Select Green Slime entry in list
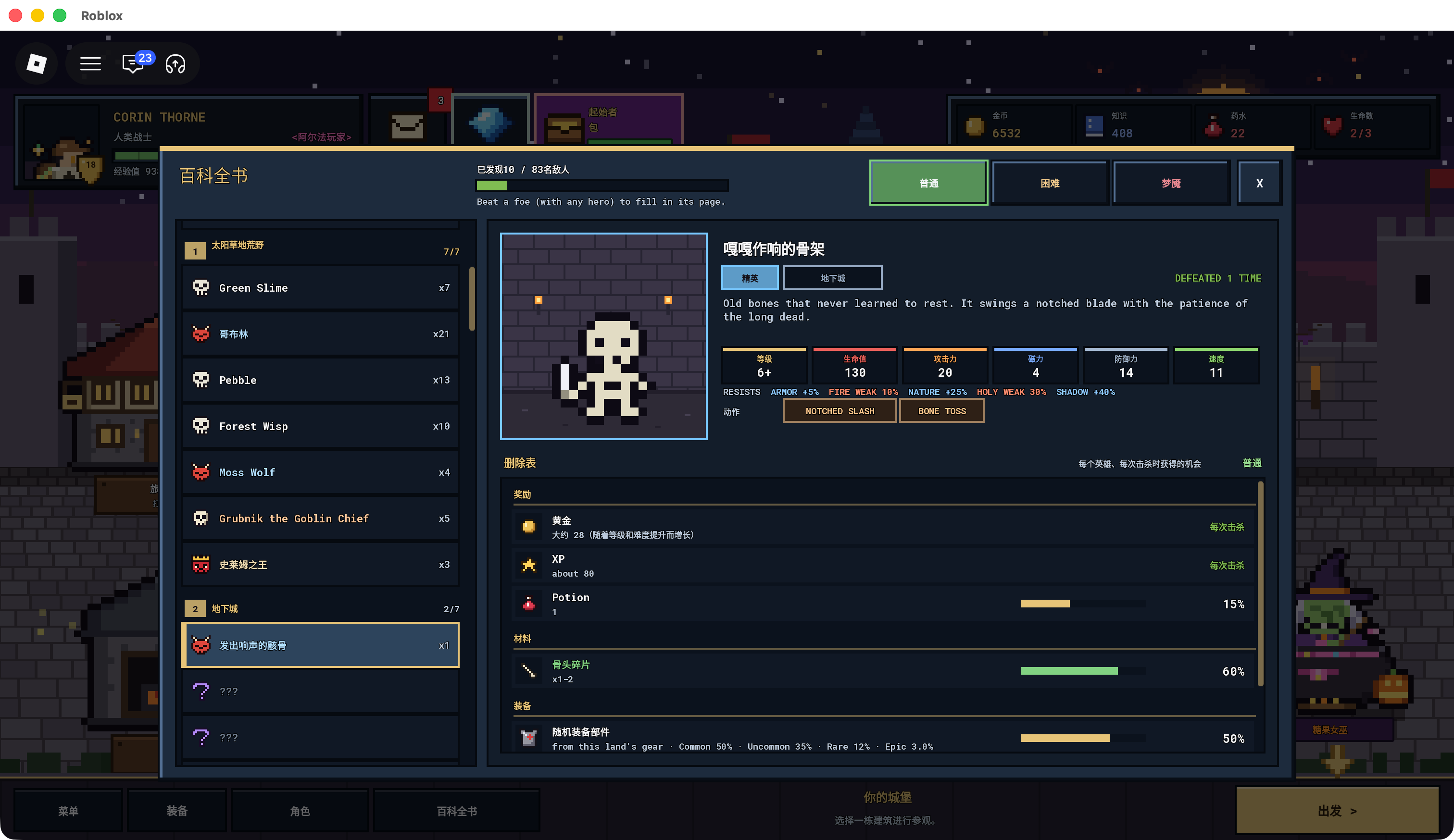The image size is (1454, 840). point(320,288)
